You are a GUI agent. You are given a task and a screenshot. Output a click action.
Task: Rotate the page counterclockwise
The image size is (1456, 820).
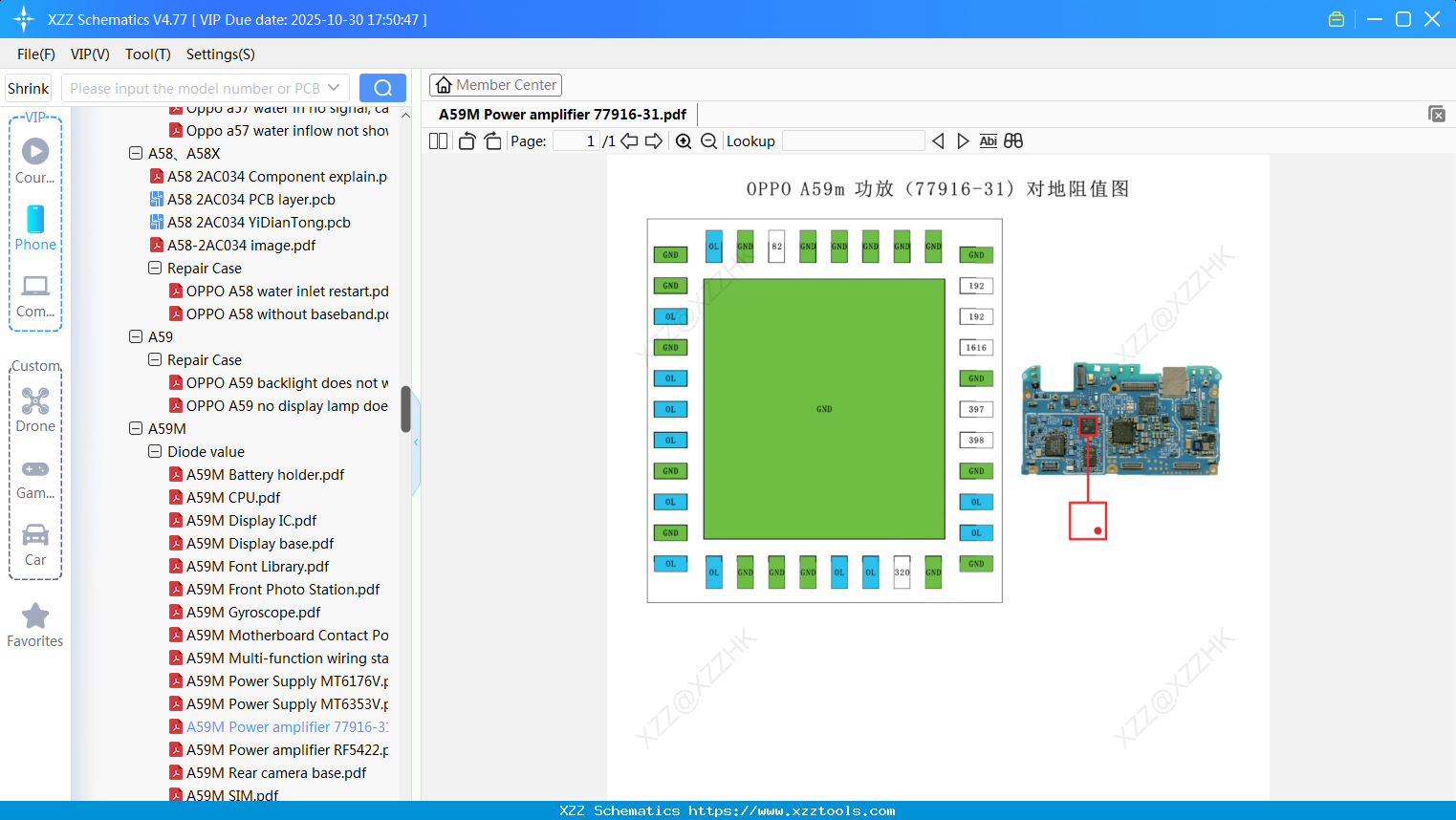coord(467,141)
